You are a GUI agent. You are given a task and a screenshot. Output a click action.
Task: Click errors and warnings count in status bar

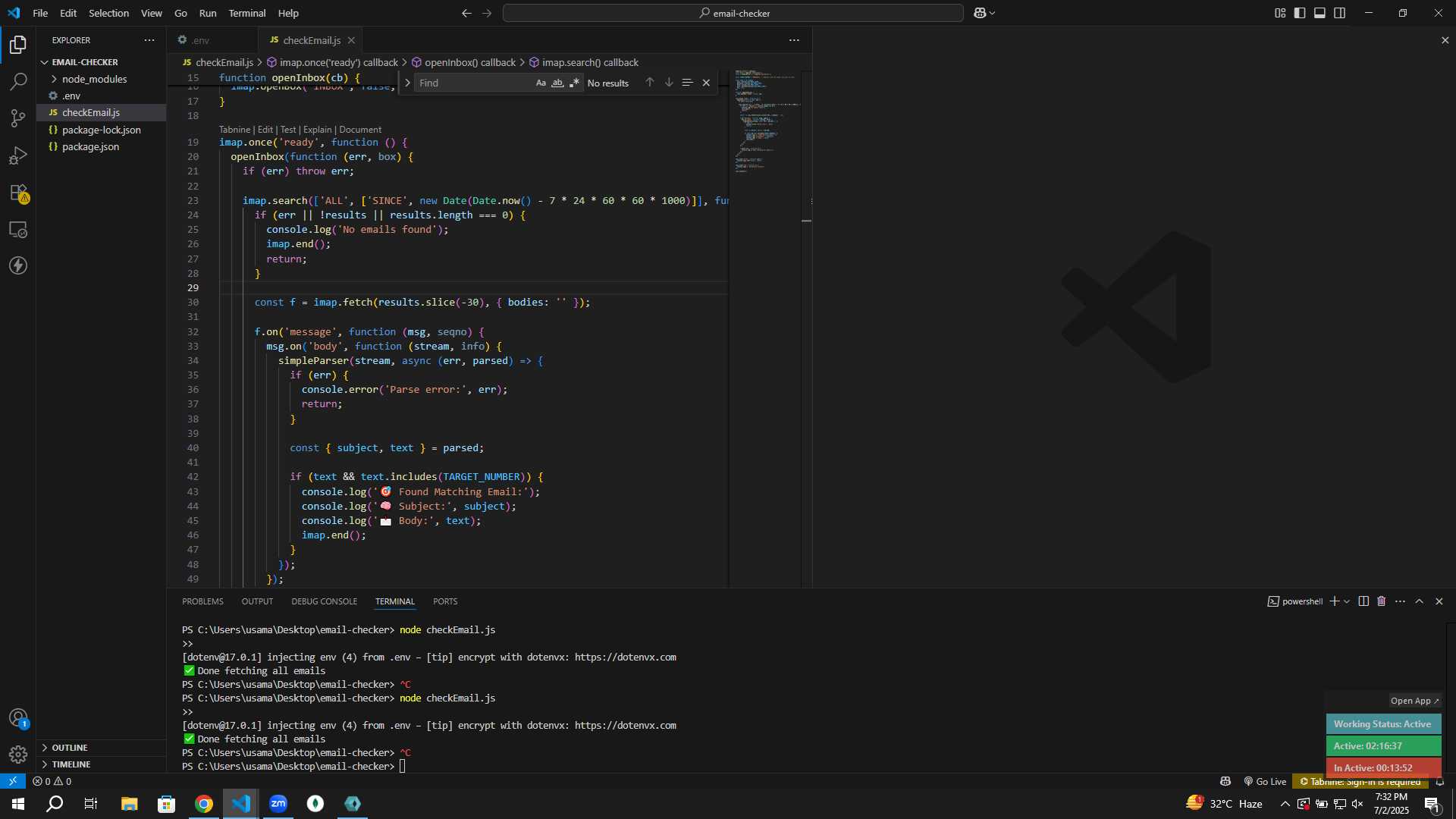(x=52, y=781)
